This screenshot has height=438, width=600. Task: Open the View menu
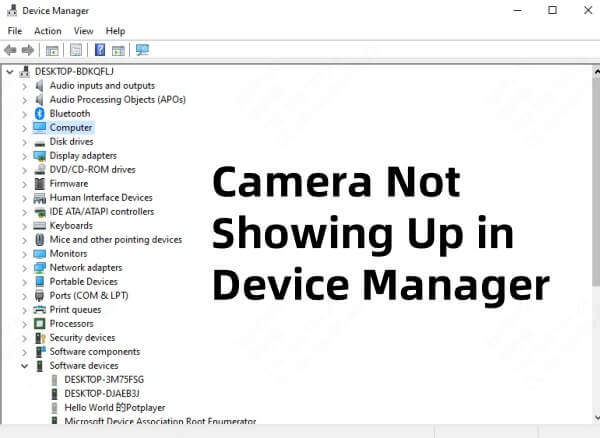(x=83, y=31)
